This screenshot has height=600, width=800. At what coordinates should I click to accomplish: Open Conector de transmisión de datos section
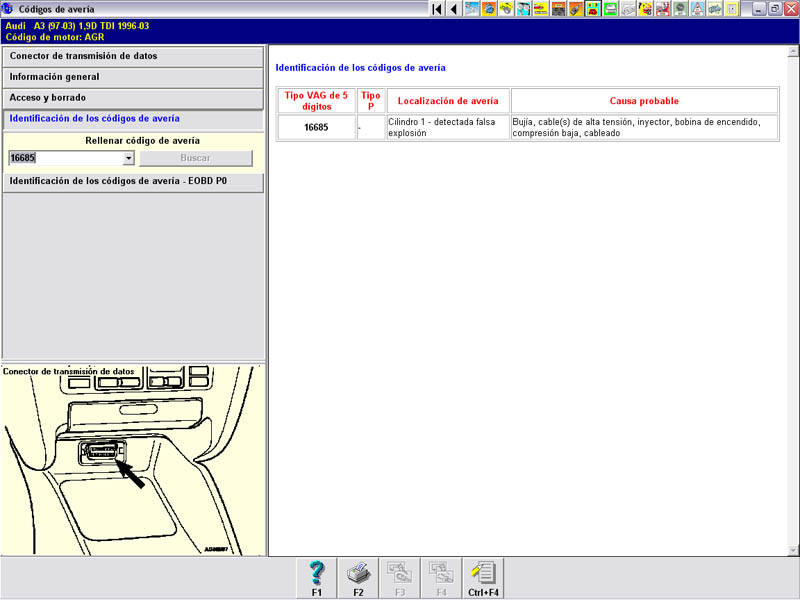coord(133,56)
